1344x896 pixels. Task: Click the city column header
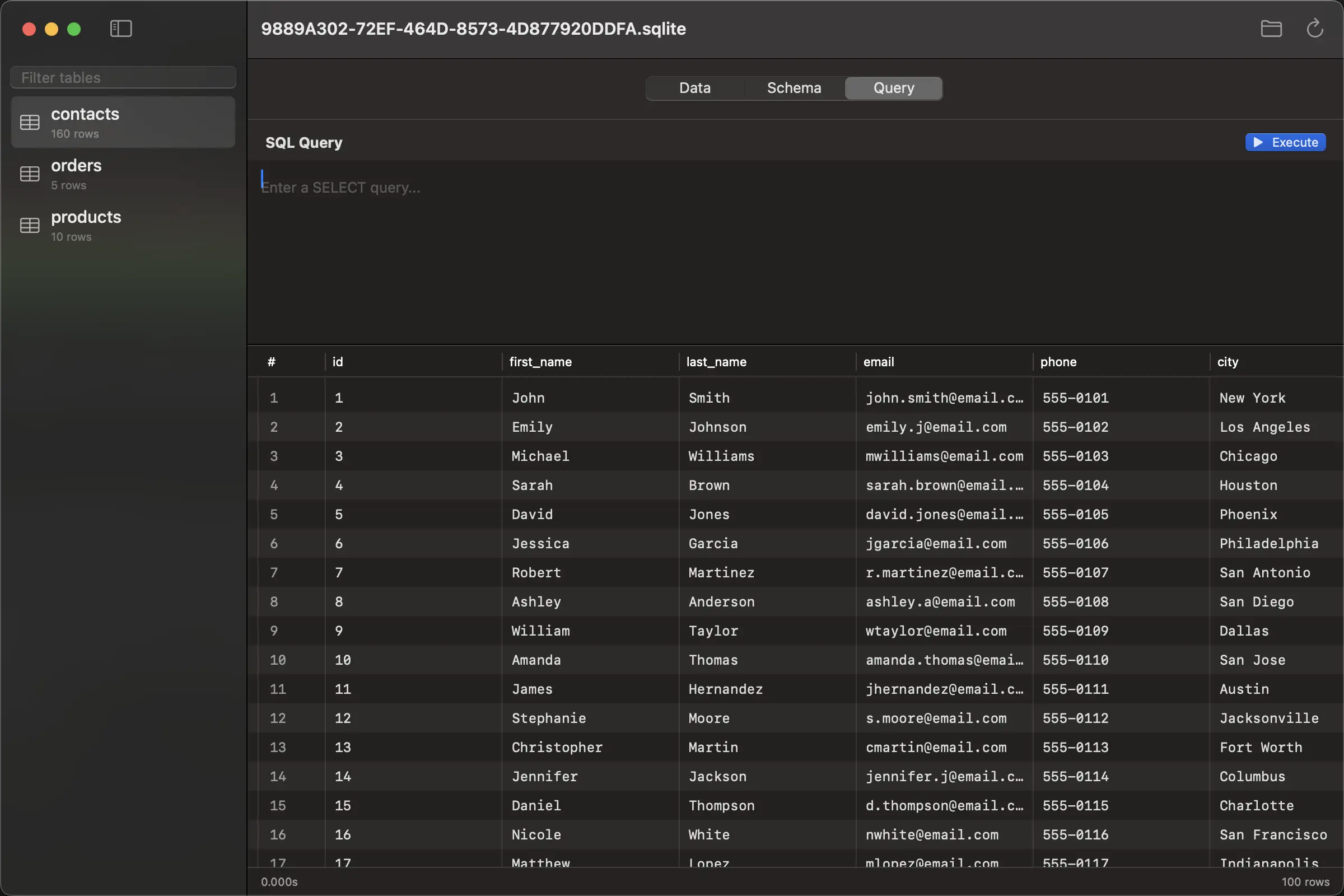[1228, 362]
